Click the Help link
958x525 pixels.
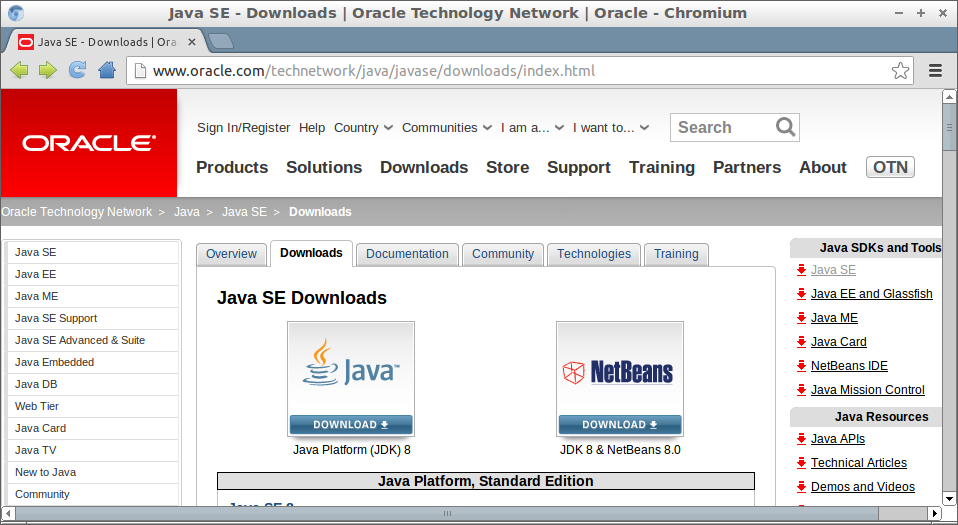point(312,128)
